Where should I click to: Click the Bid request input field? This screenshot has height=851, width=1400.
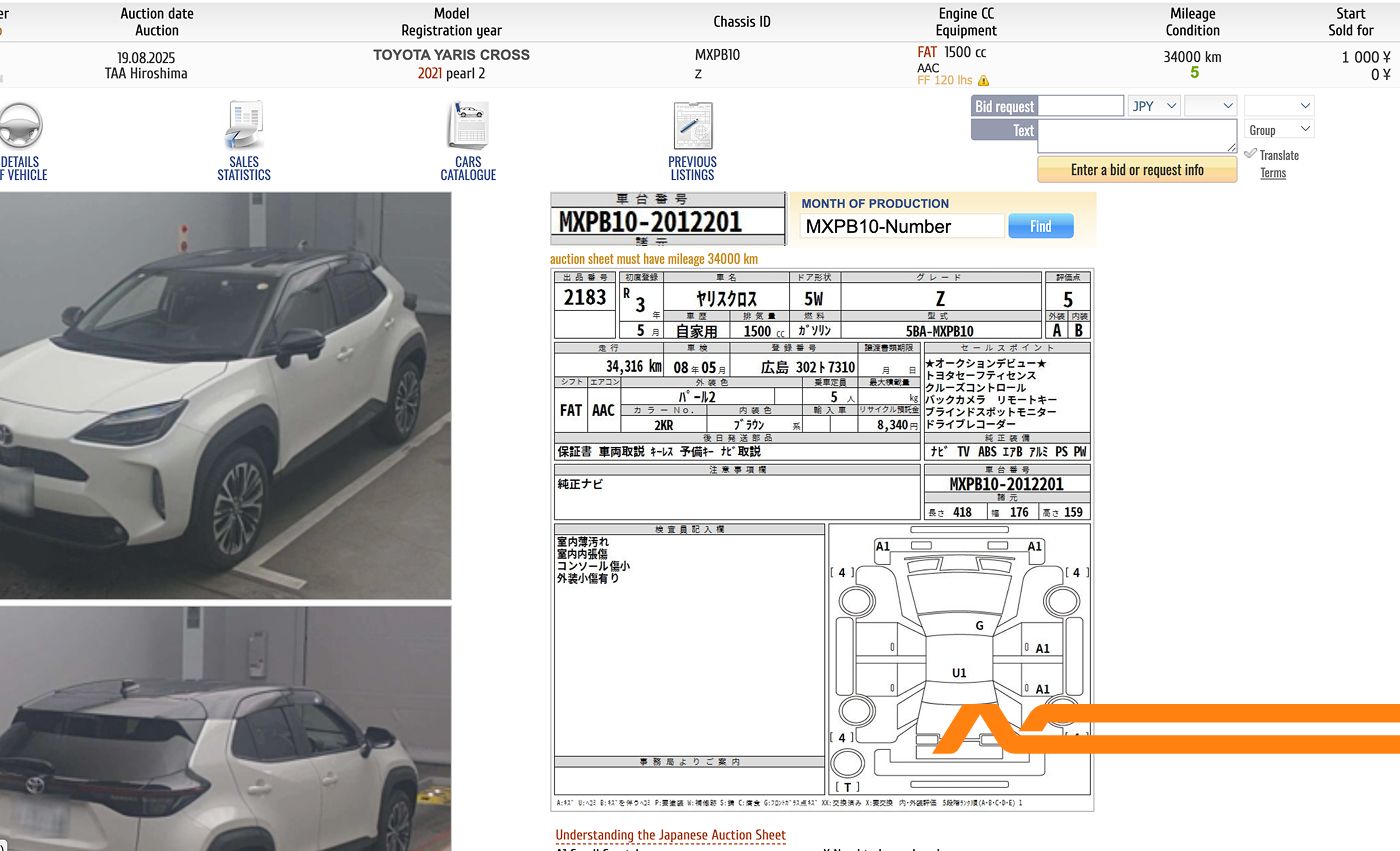(x=1082, y=106)
